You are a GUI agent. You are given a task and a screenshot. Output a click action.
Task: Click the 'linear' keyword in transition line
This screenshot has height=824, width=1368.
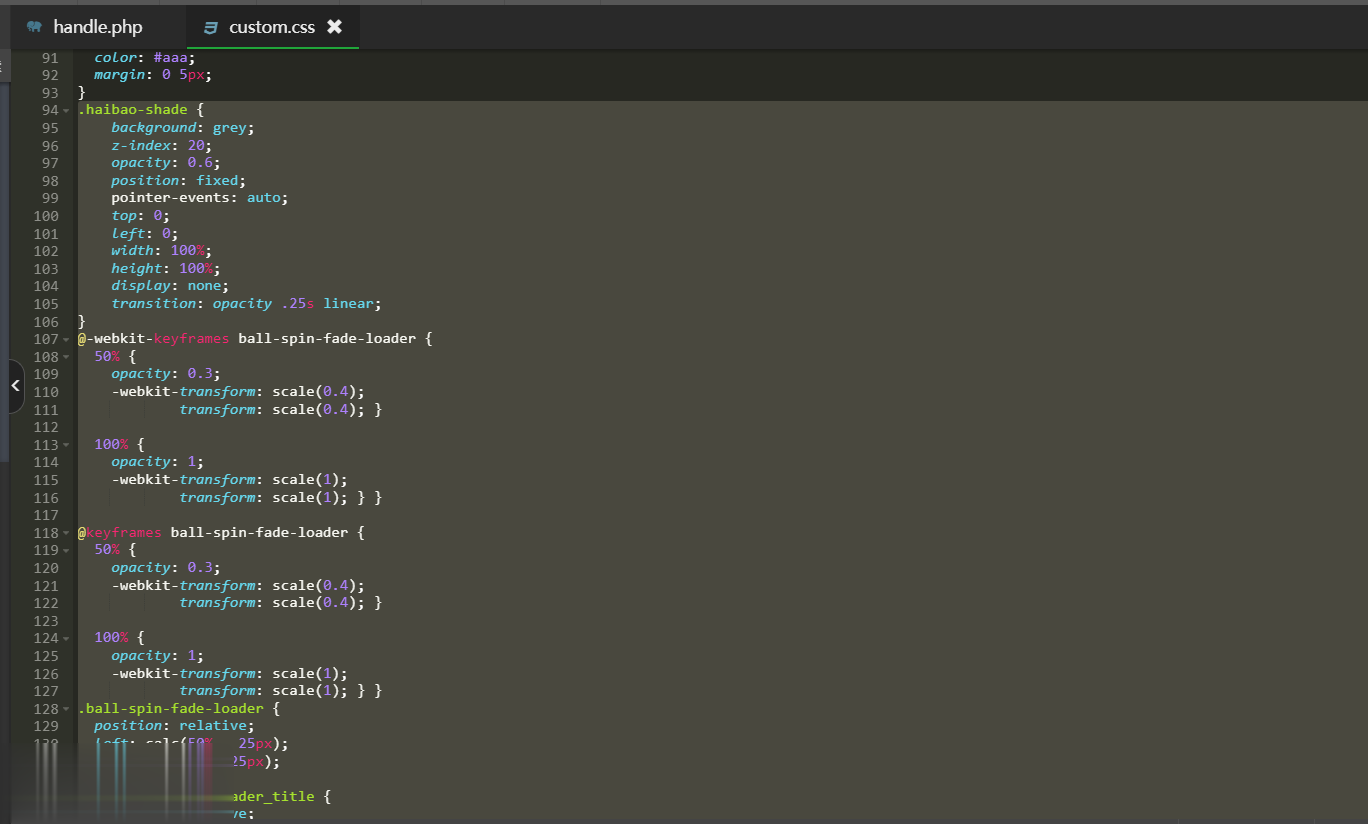(x=350, y=304)
